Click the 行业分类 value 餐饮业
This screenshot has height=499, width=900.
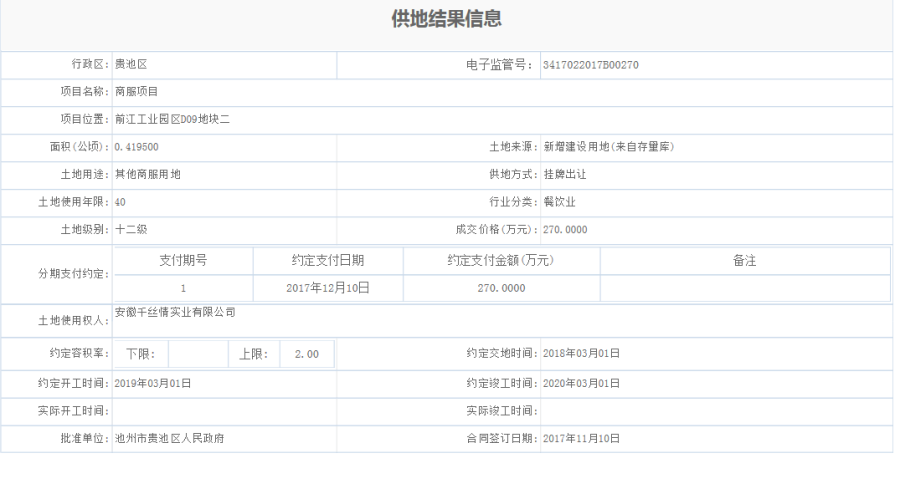[558, 202]
